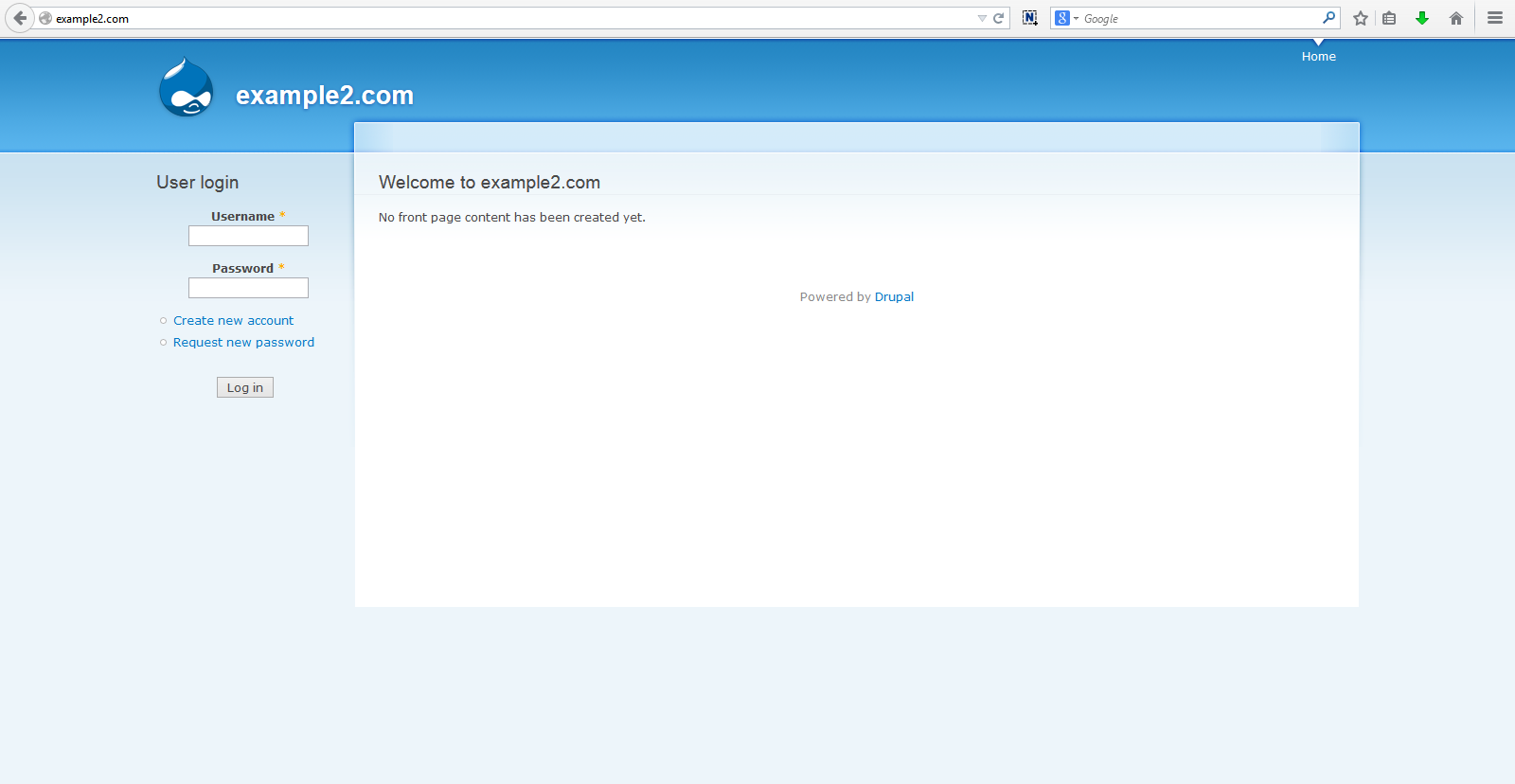
Task: Click the 'Welcome to example2.com' heading
Action: (x=490, y=183)
